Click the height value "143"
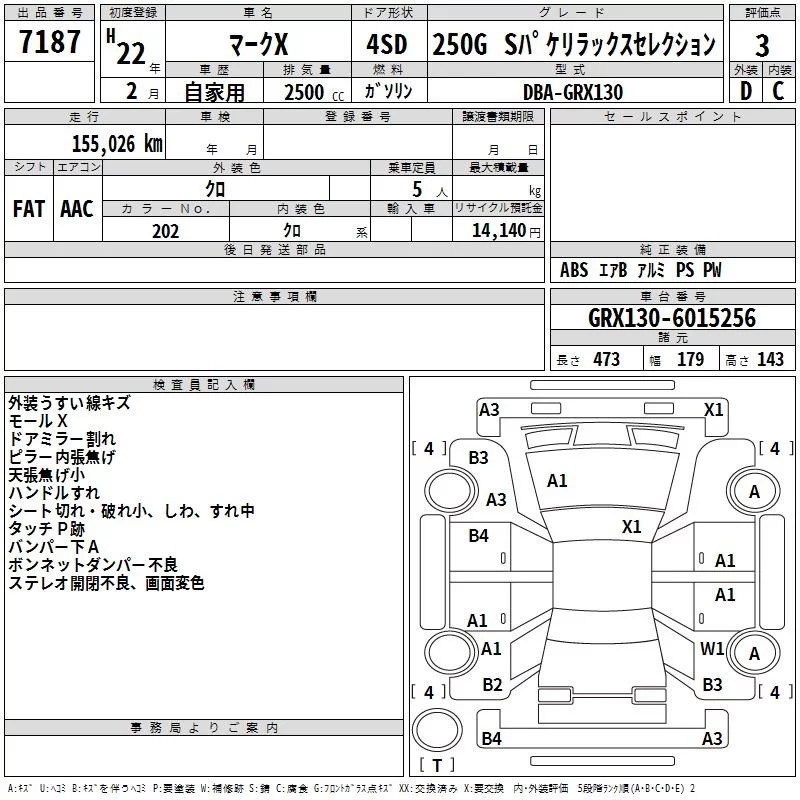This screenshot has height=800, width=800. point(770,359)
